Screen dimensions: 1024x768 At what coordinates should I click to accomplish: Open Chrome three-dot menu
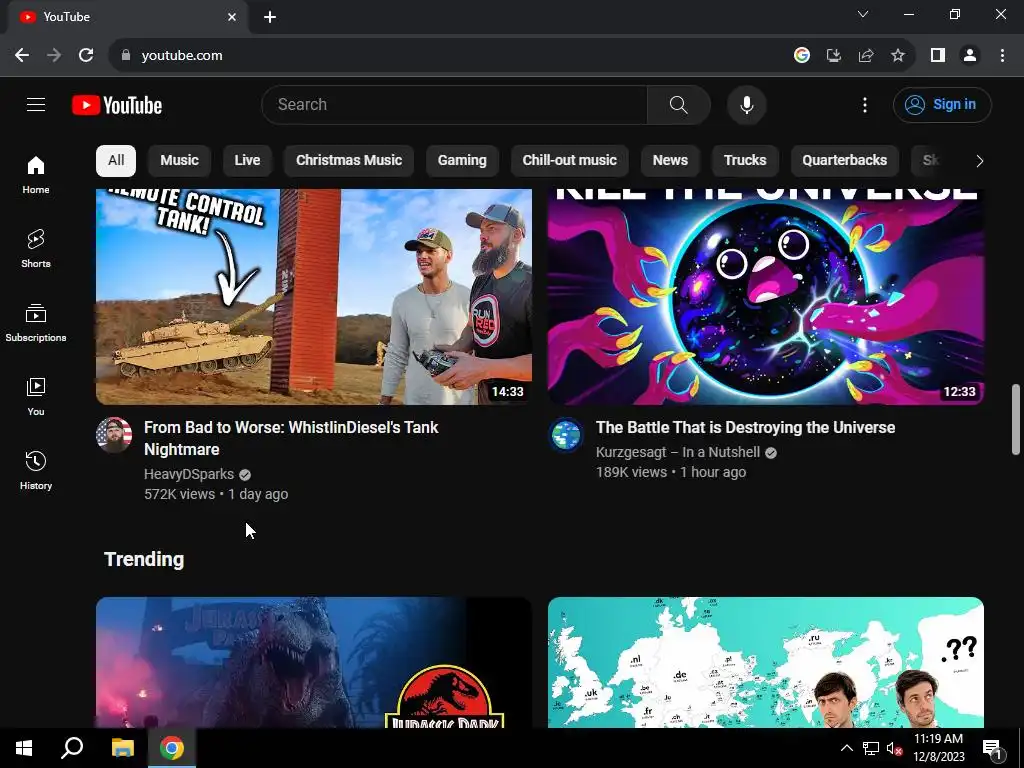(1002, 56)
